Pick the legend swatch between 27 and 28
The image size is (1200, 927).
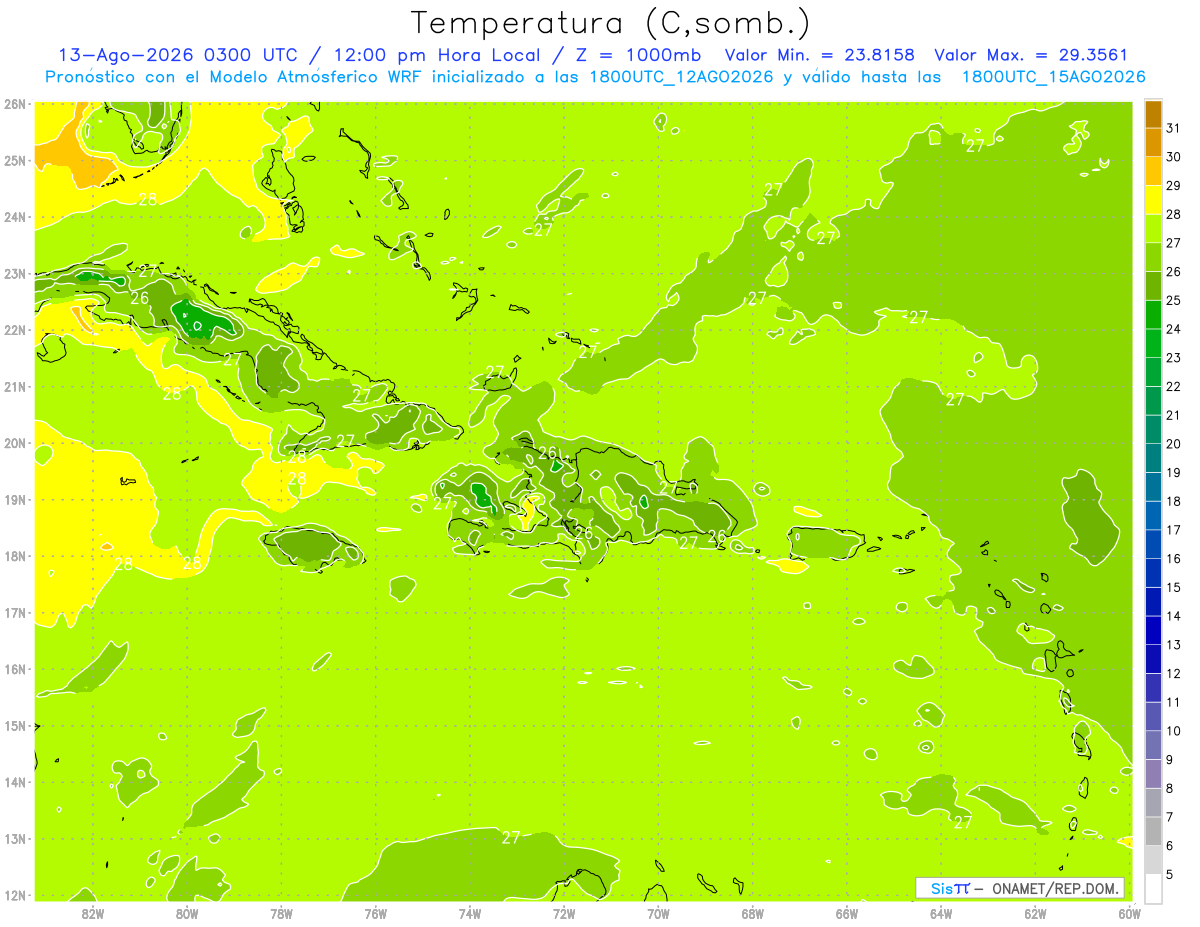point(1153,228)
